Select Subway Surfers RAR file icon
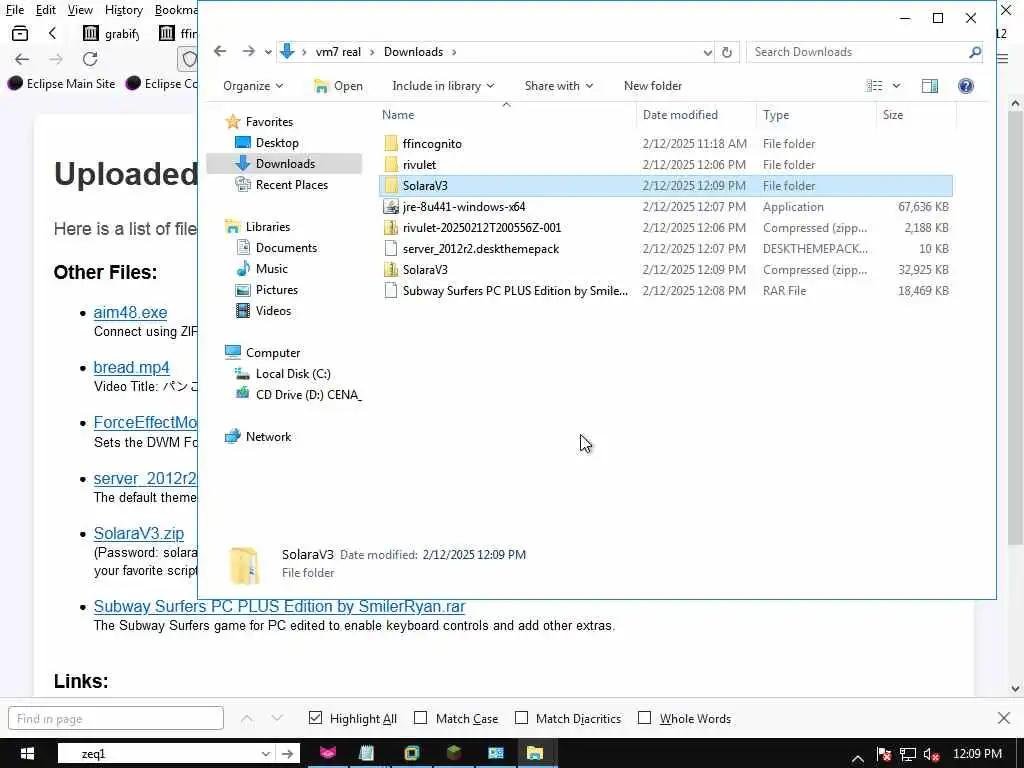Screen dimensions: 1024x768 tap(391, 291)
